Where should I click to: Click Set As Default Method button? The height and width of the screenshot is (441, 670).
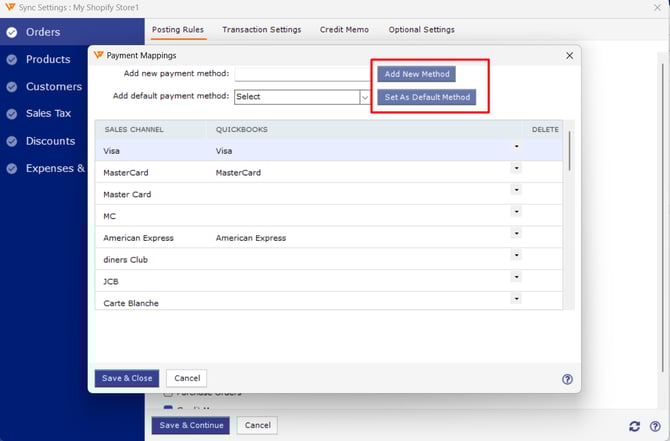[x=426, y=98]
